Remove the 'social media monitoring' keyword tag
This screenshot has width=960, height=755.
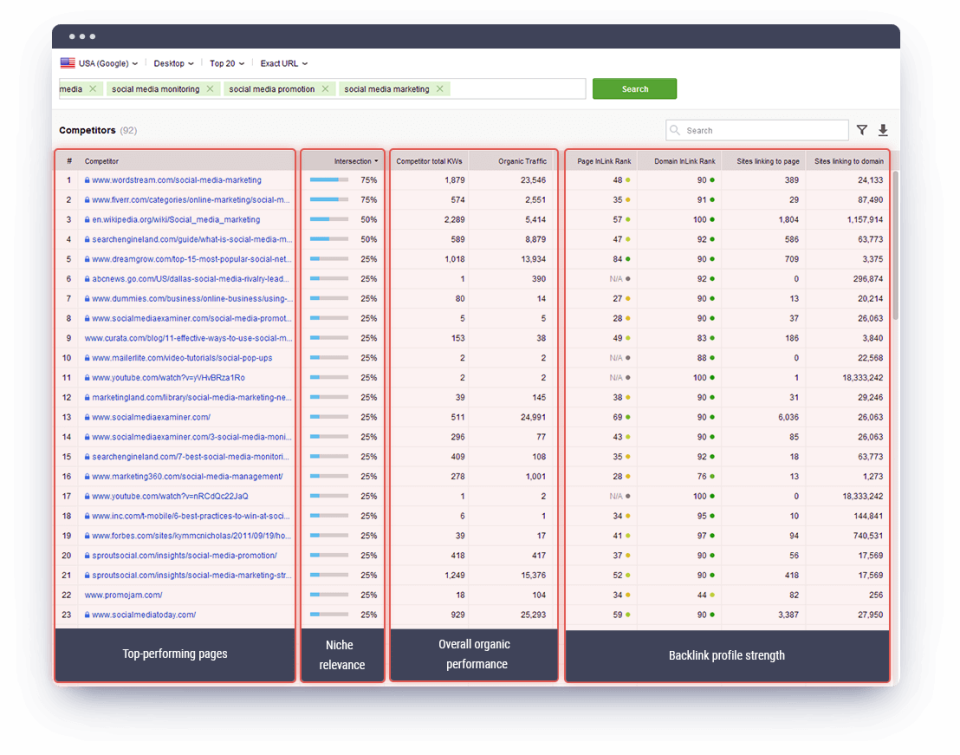209,88
